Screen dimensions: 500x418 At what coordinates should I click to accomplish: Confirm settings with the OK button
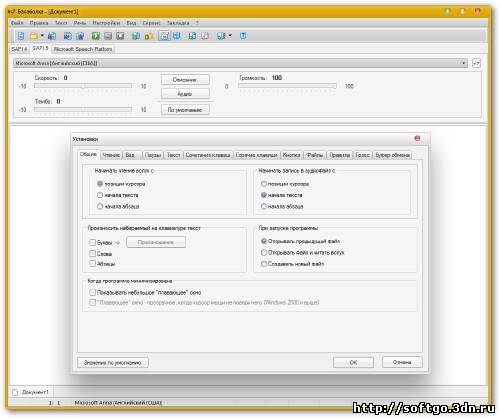353,362
